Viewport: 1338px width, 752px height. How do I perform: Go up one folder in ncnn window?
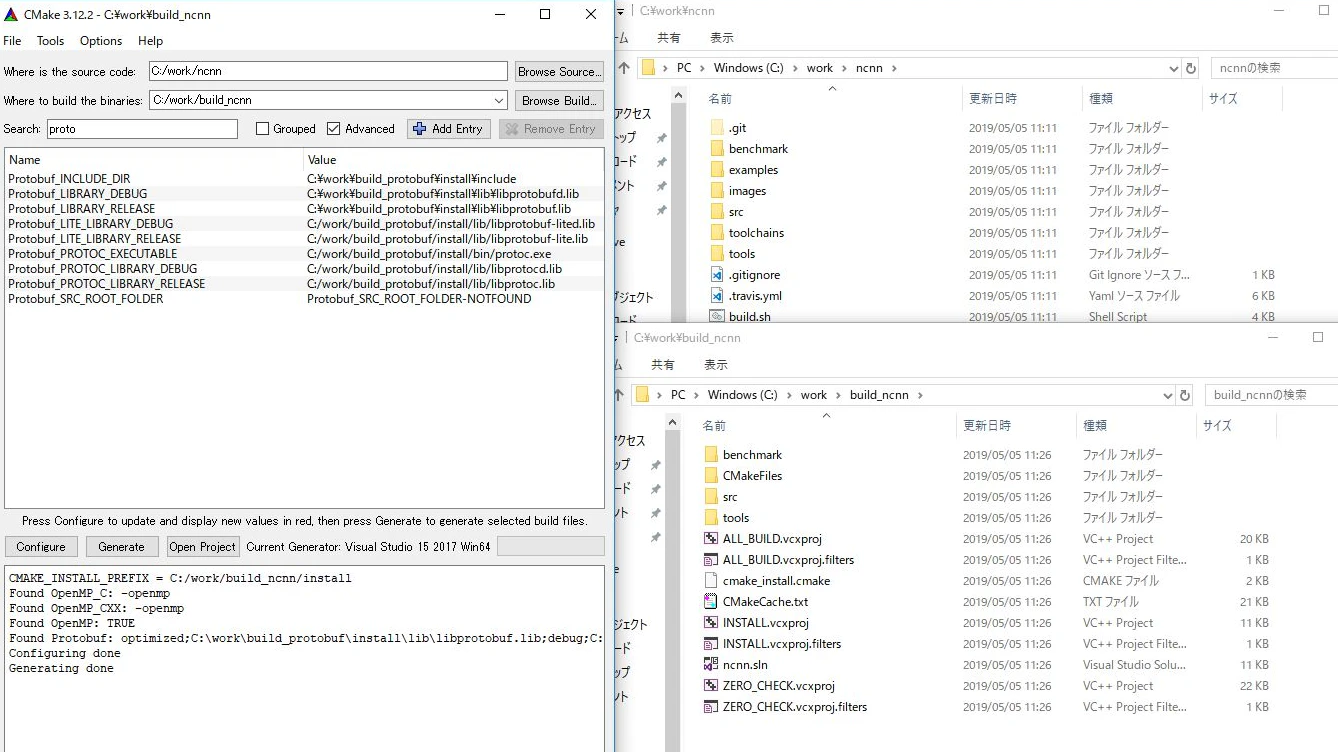tap(624, 68)
